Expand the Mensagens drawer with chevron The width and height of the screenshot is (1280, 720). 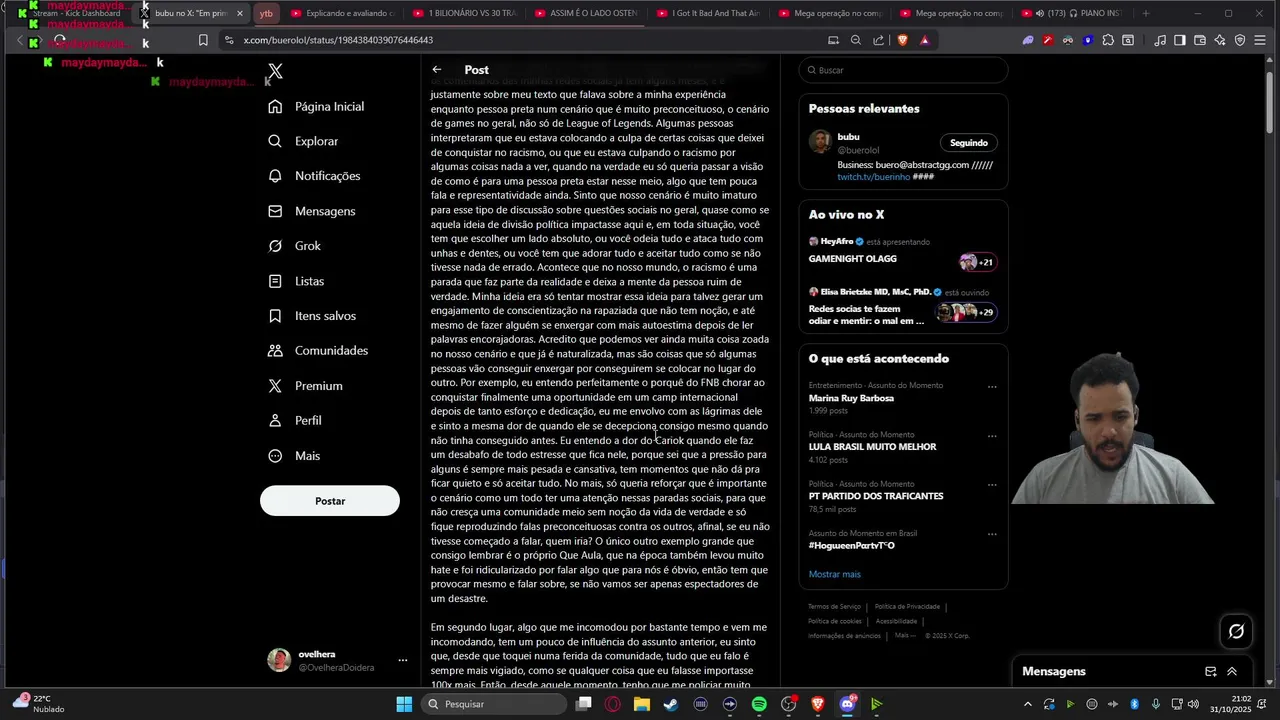(1232, 672)
